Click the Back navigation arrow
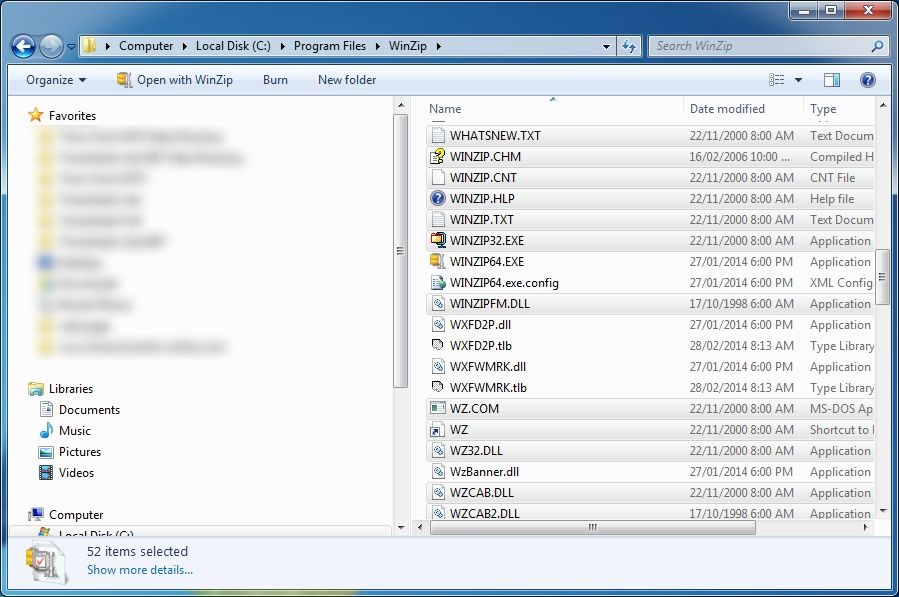 (22, 46)
